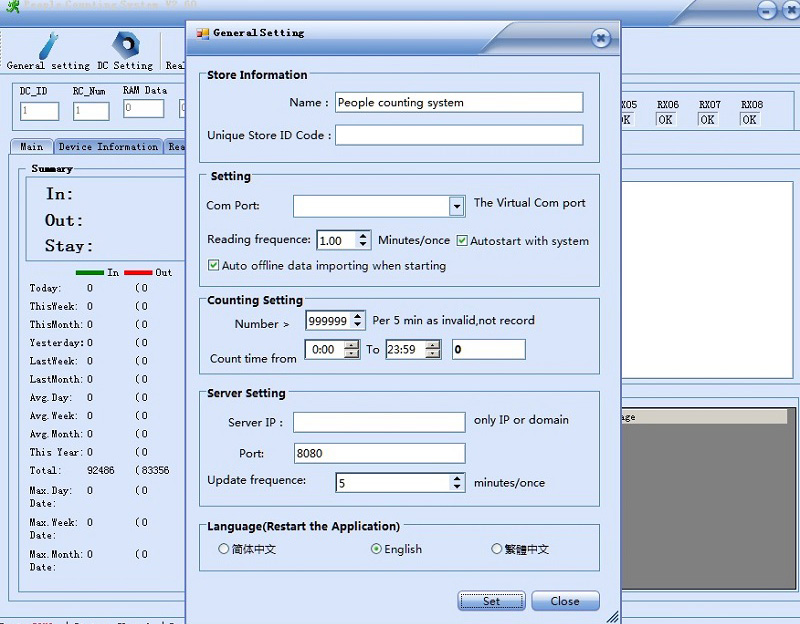
Task: Click the 'Stay:' summary label
Action: [69, 246]
